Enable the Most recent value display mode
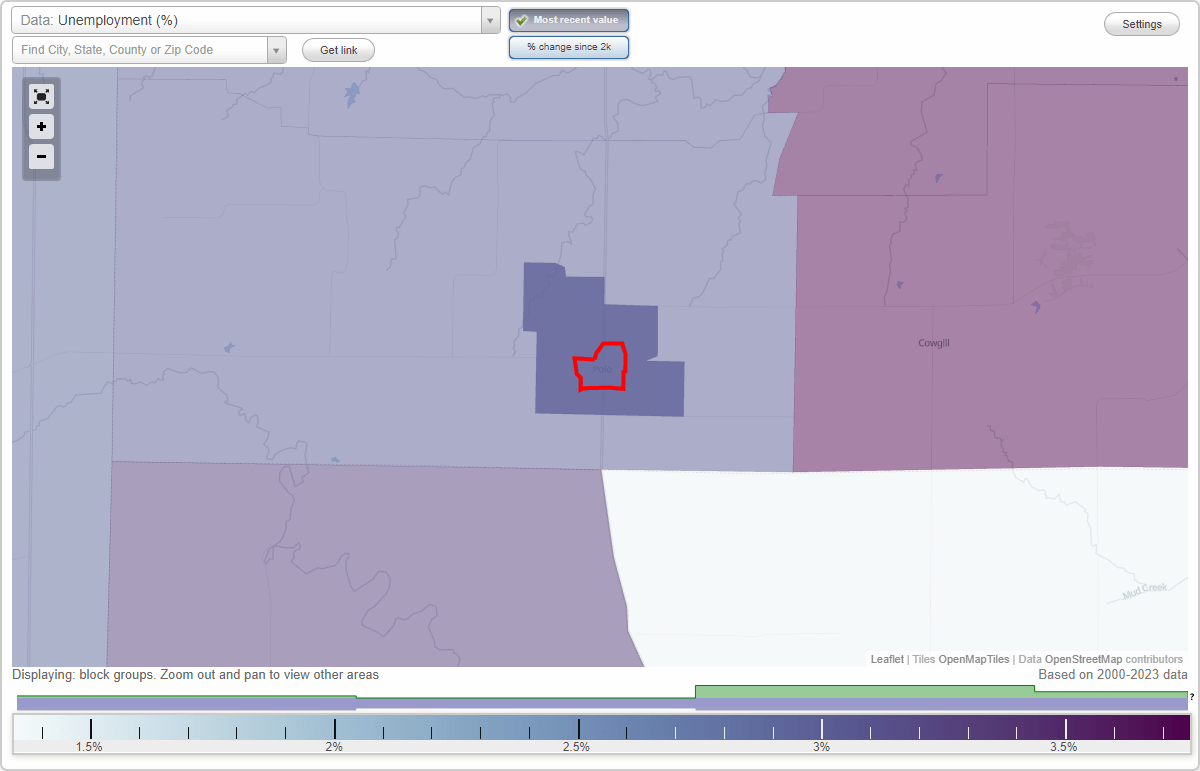Screen dimensions: 1200x771 click(569, 19)
